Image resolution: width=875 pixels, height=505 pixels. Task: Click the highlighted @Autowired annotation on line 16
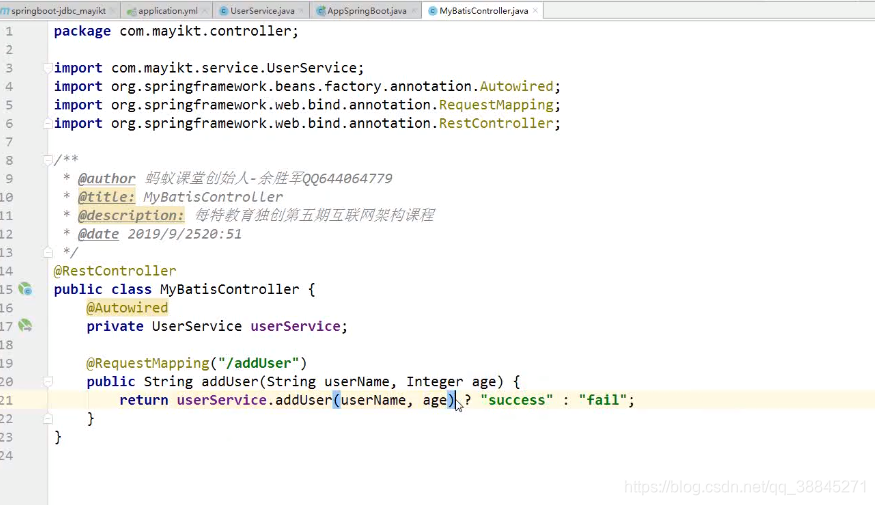click(127, 307)
